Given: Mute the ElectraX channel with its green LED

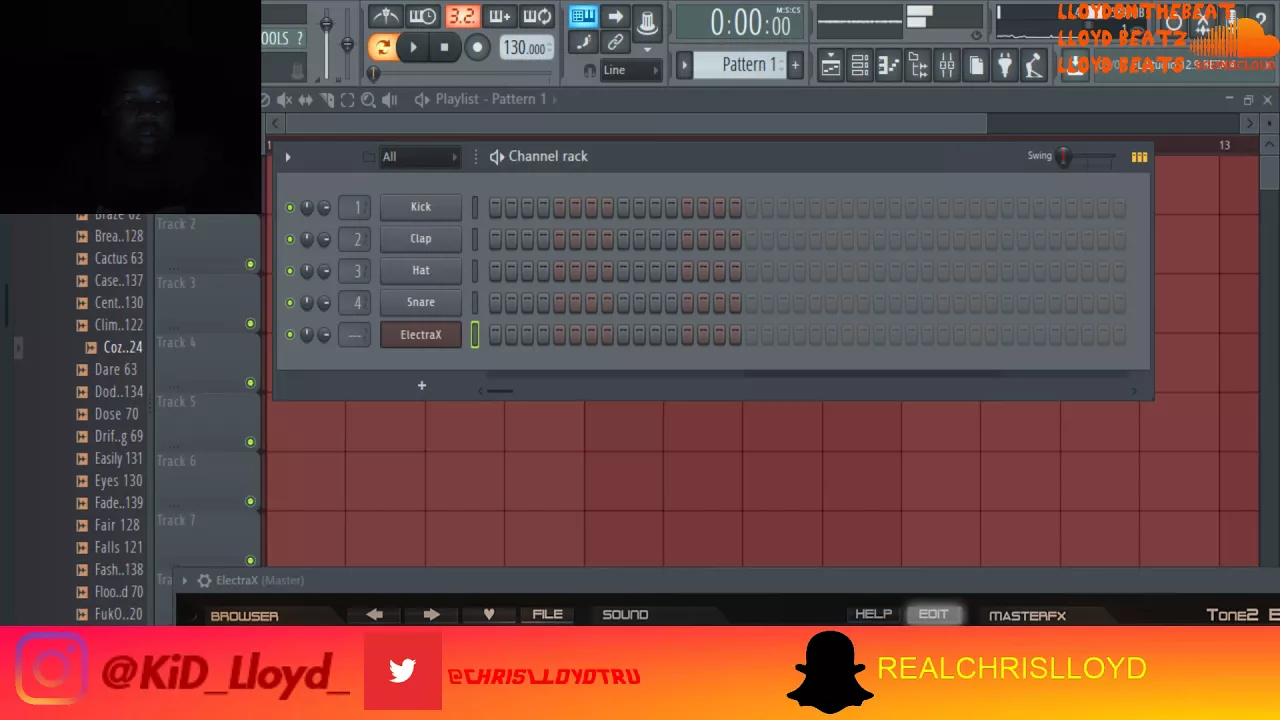Looking at the screenshot, I should point(290,335).
